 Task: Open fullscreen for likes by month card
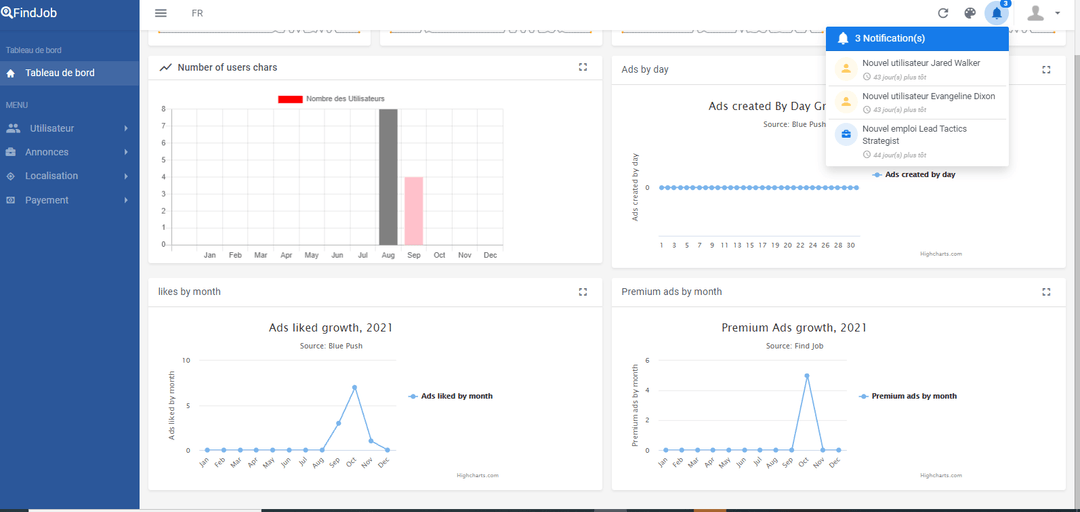tap(583, 292)
